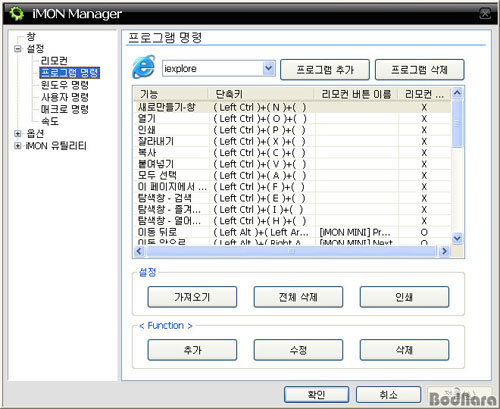The image size is (500, 409).
Task: Click the 프로그램 삭제 button
Action: click(x=419, y=70)
